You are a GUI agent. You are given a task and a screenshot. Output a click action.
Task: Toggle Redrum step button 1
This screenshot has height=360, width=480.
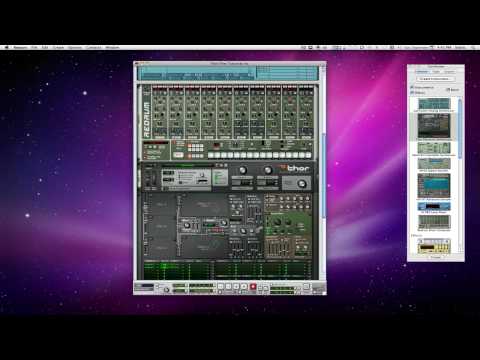(x=211, y=155)
